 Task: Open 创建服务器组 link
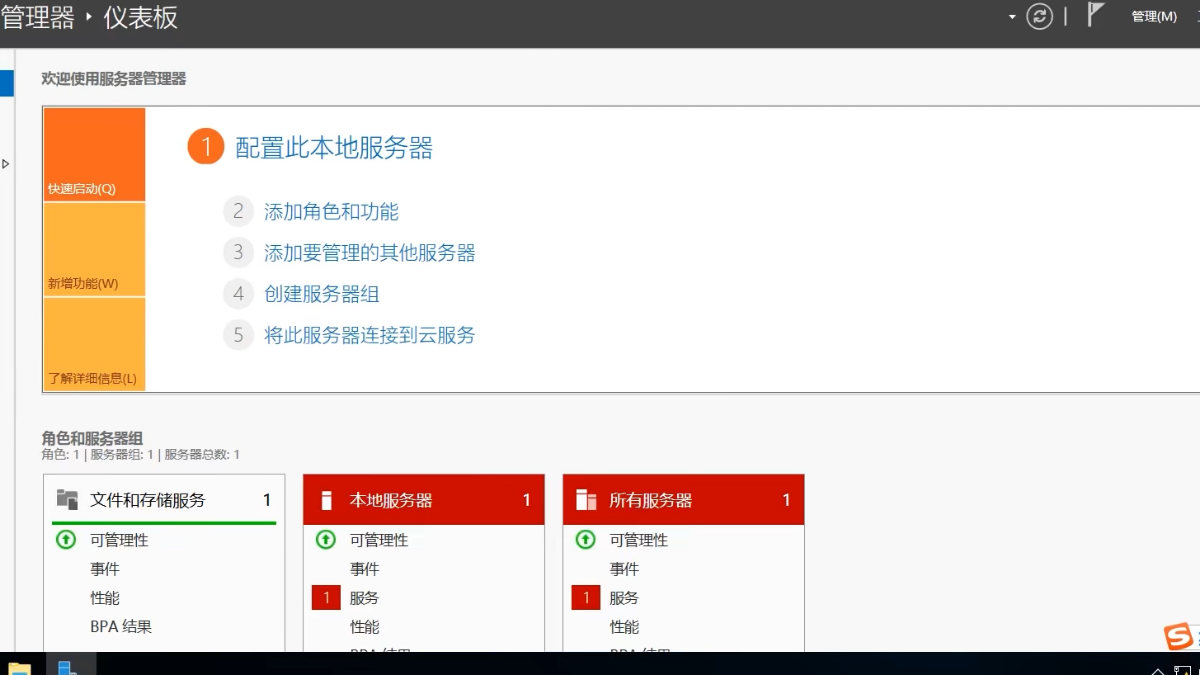pyautogui.click(x=322, y=295)
